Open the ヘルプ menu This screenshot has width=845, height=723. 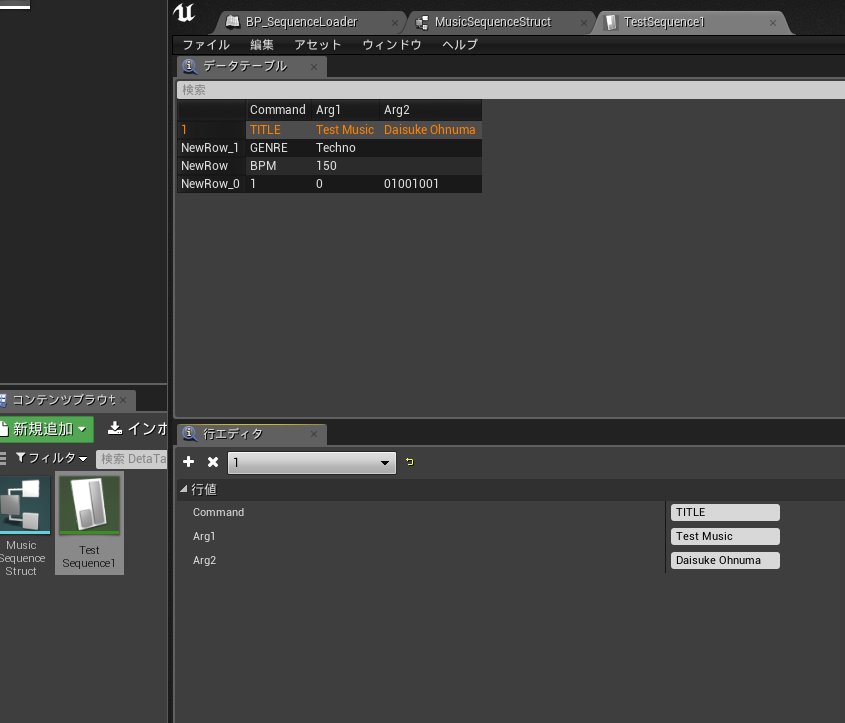(460, 45)
